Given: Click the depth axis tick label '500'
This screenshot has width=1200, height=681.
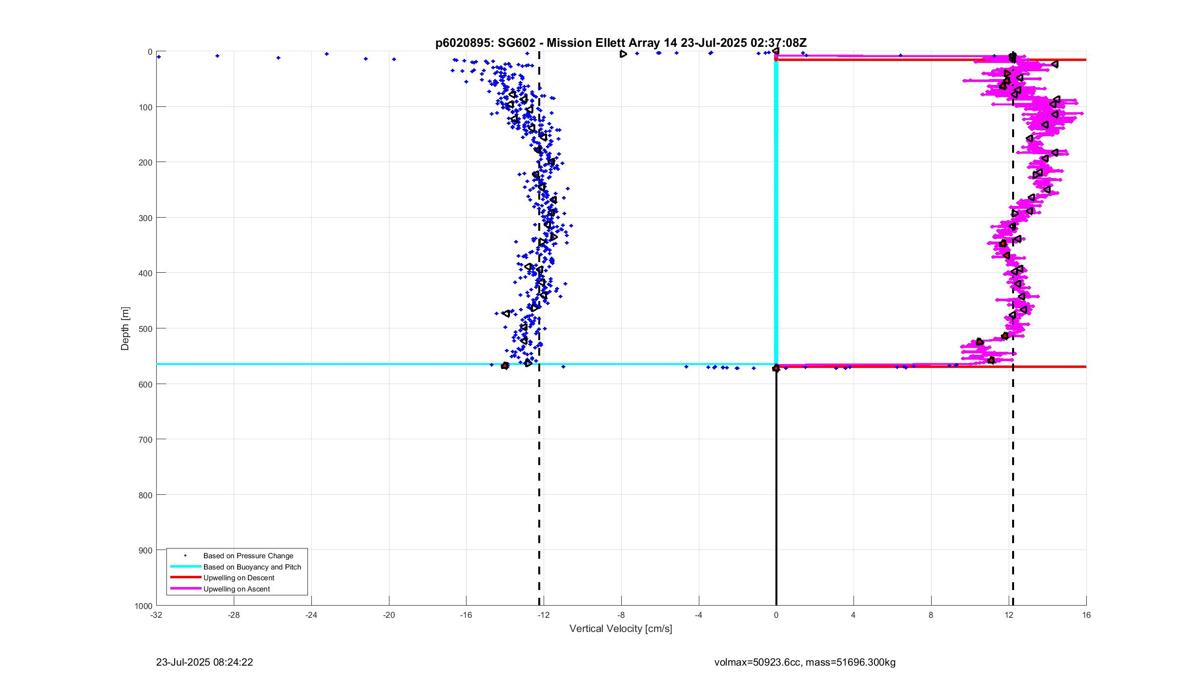Looking at the screenshot, I should pos(145,329).
